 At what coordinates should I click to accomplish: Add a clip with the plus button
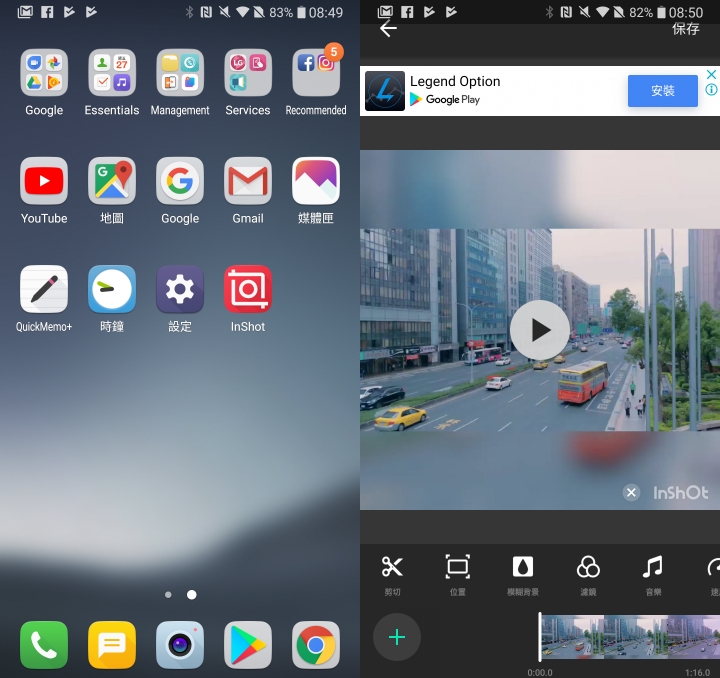point(397,637)
